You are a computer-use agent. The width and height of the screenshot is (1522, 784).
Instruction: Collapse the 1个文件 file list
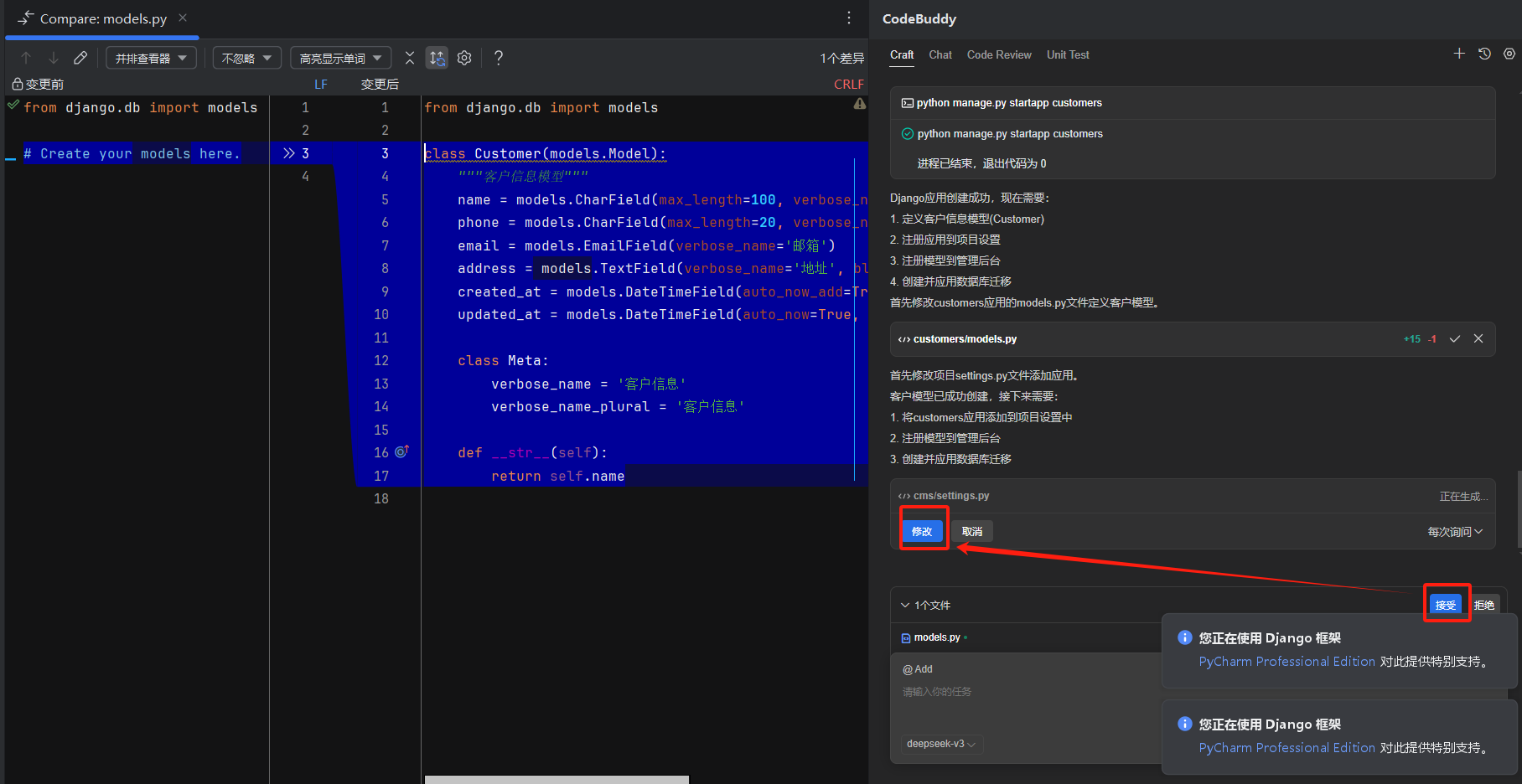(x=905, y=605)
